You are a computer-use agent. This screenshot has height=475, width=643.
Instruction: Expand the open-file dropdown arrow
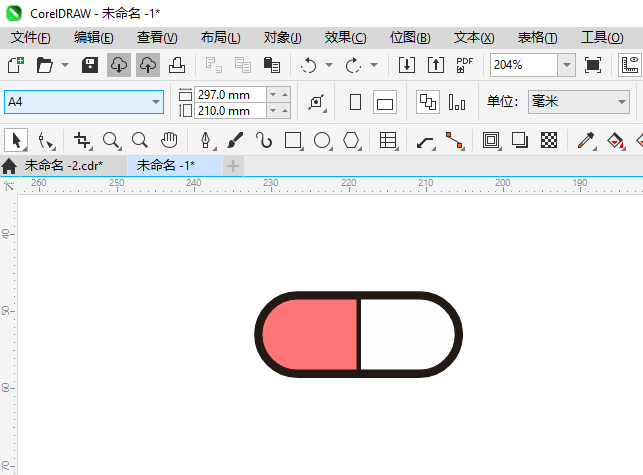coord(65,65)
